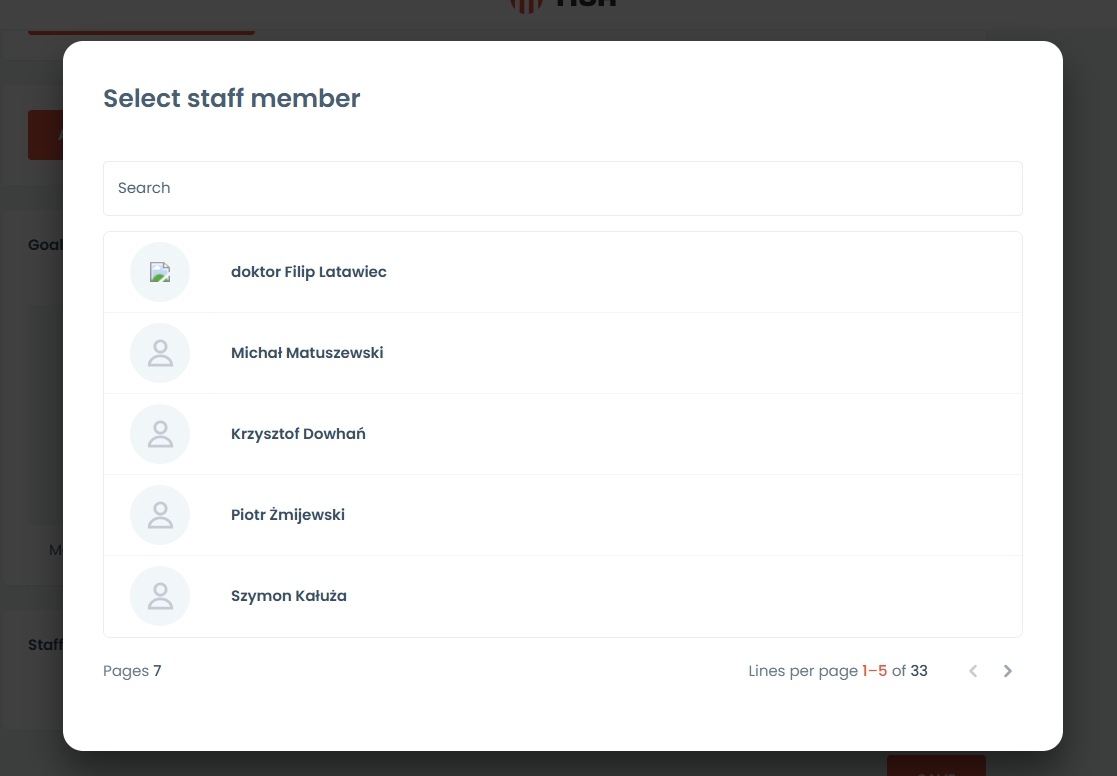
Task: Click the Select staff member heading
Action: 232,98
